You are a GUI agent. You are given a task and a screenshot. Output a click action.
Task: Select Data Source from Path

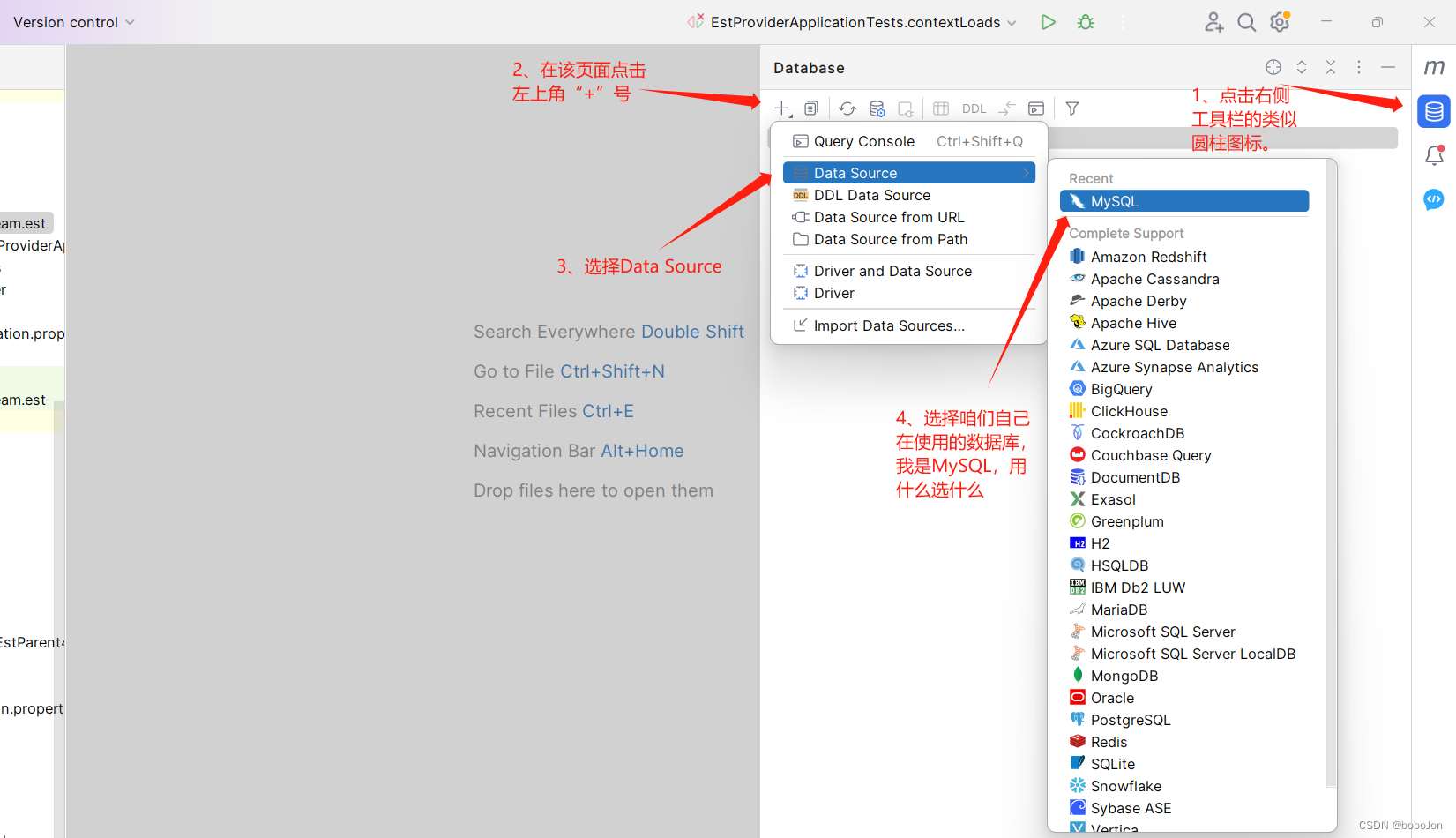click(x=908, y=239)
